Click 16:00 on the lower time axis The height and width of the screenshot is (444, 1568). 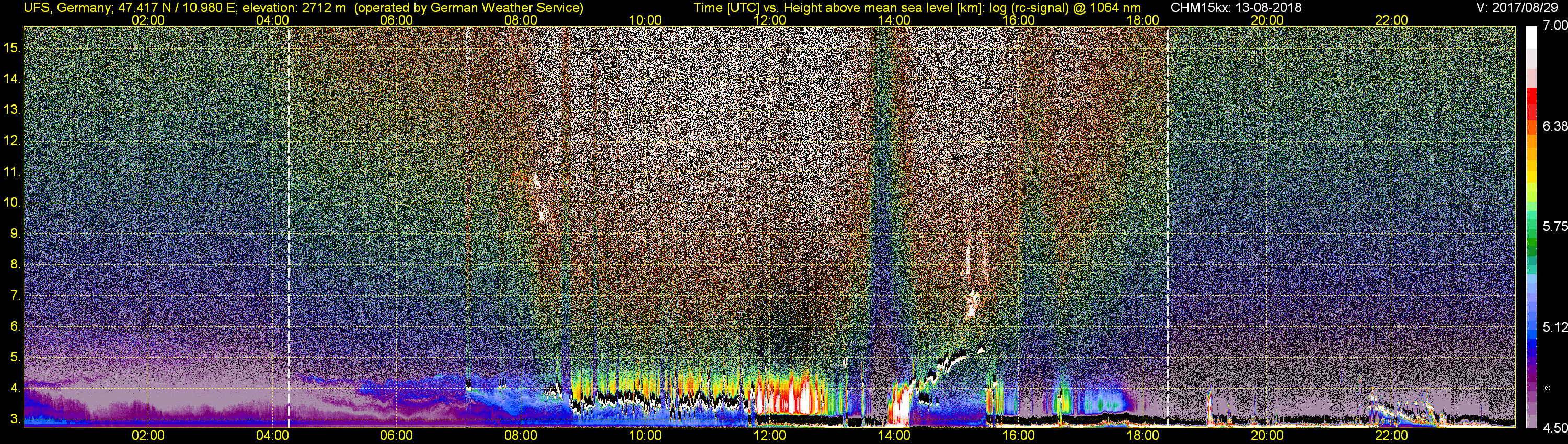click(x=1018, y=436)
